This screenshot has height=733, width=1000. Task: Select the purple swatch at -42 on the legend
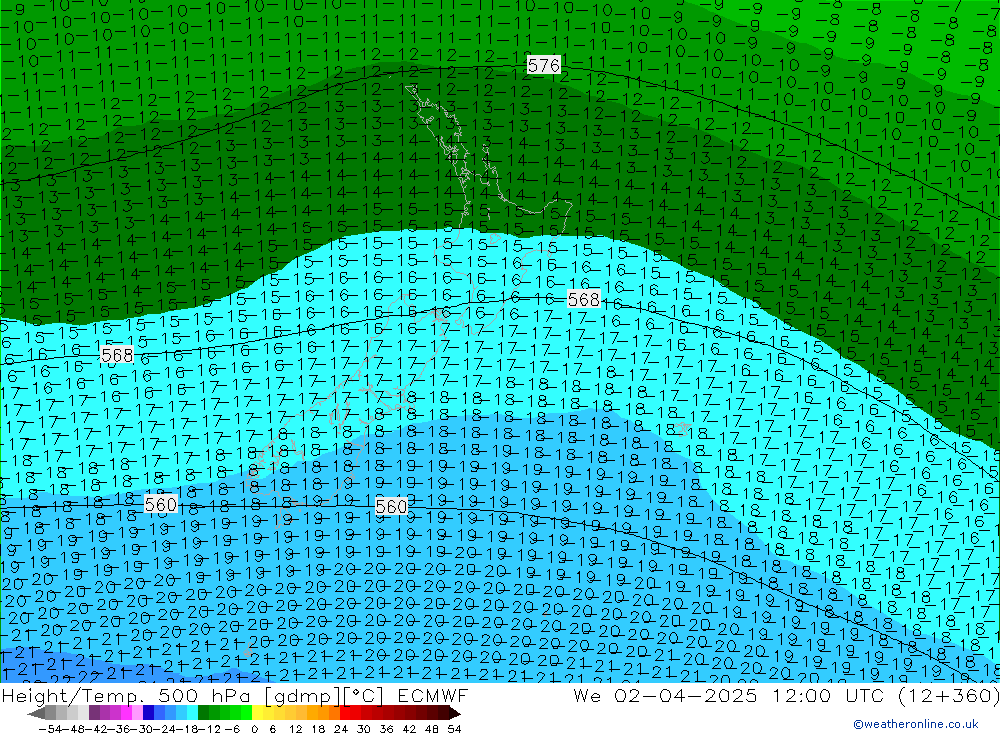click(94, 713)
